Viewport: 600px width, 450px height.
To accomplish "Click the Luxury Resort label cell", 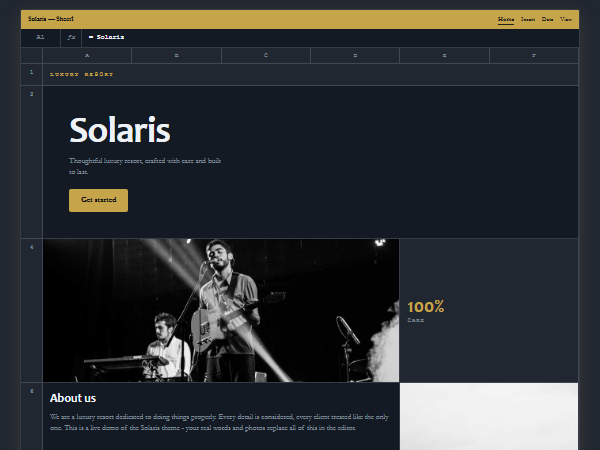I will pyautogui.click(x=310, y=74).
